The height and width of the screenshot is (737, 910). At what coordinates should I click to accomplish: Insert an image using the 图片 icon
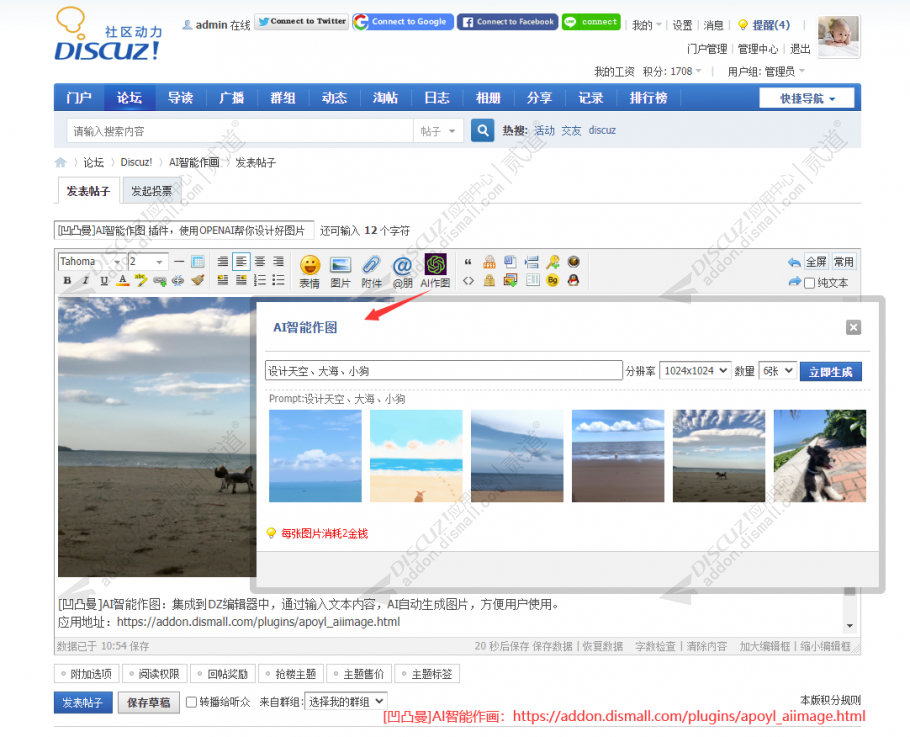pyautogui.click(x=341, y=266)
